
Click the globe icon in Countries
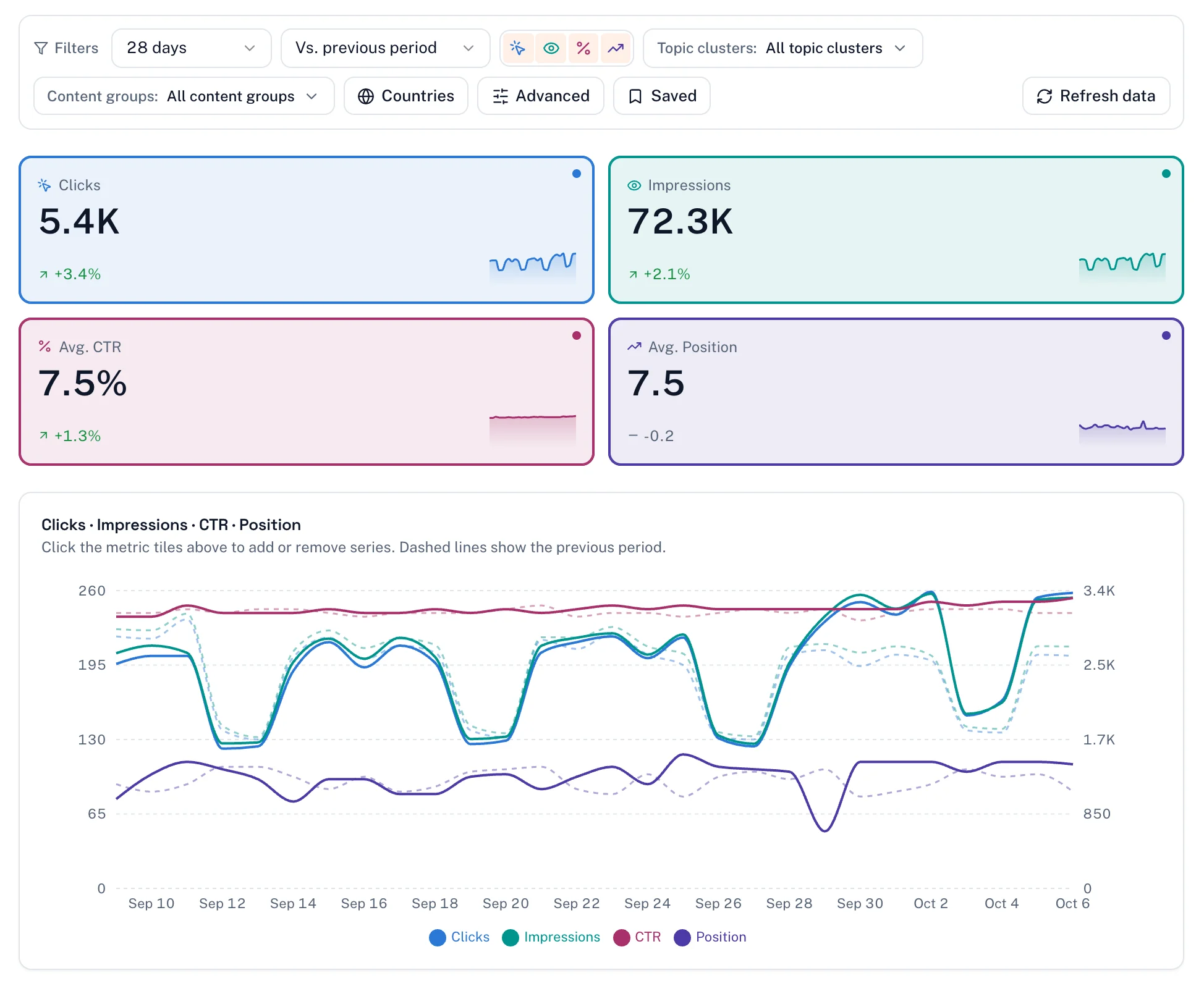pos(366,96)
